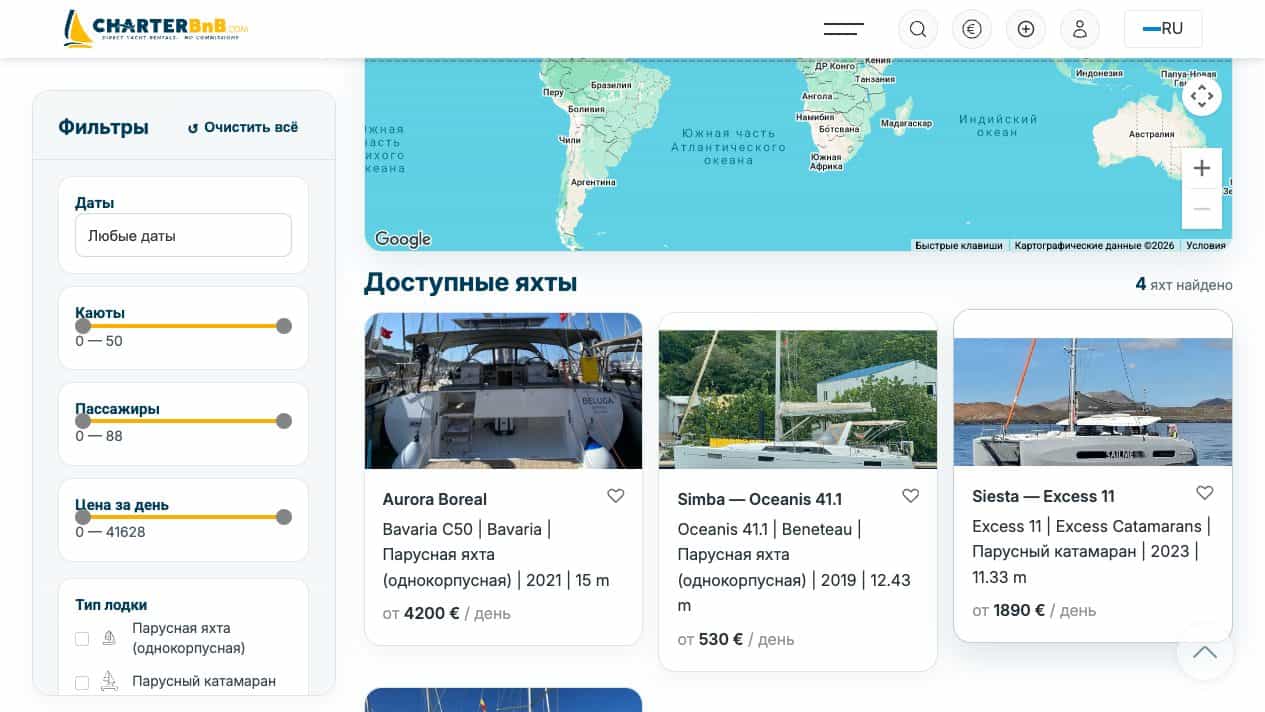Click the map camera pan control
The height and width of the screenshot is (712, 1265).
click(1202, 96)
